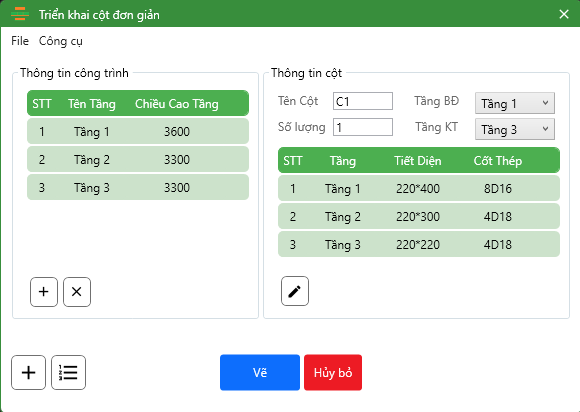
Task: Select the Tầng 2 row with section 220*300
Action: [419, 216]
